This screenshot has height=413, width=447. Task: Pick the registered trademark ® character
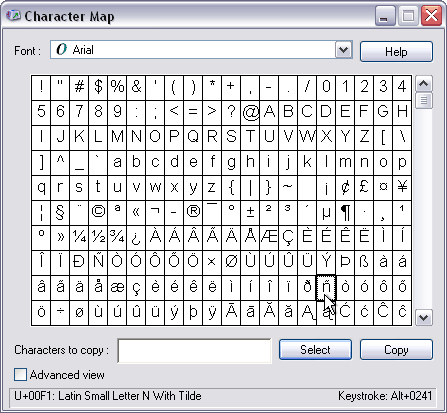click(x=193, y=212)
